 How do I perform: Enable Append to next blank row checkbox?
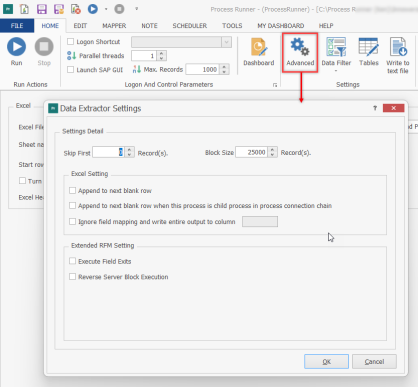point(72,190)
